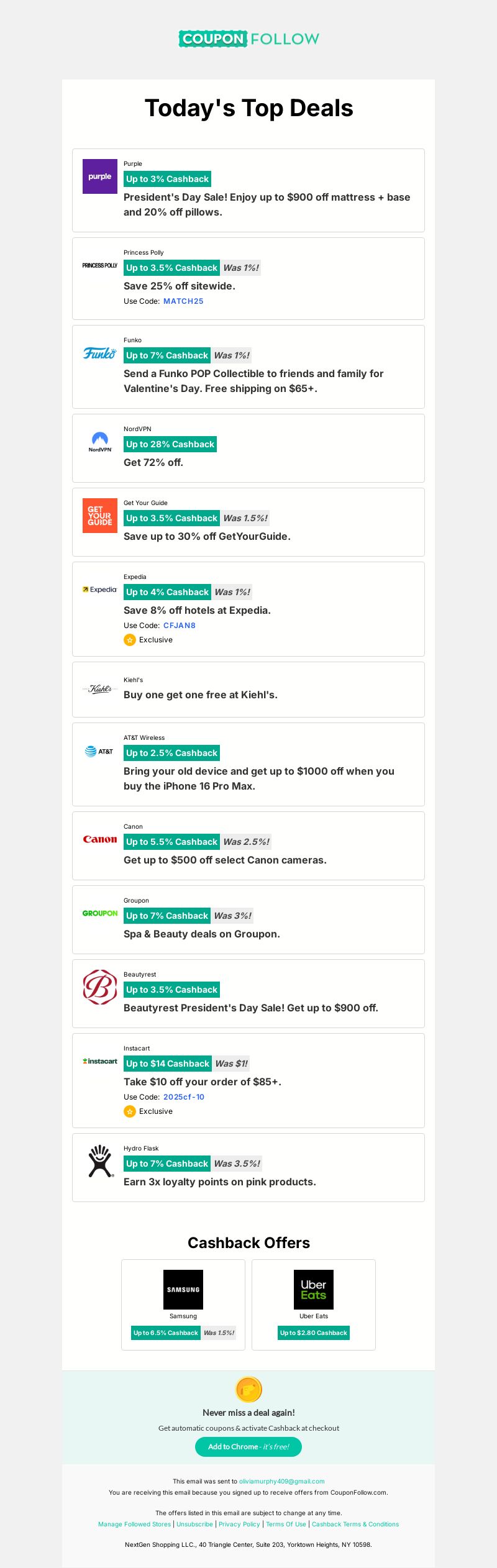The image size is (497, 1568).
Task: Copy the CFJAN8 Expedia code link
Action: pyautogui.click(x=180, y=626)
